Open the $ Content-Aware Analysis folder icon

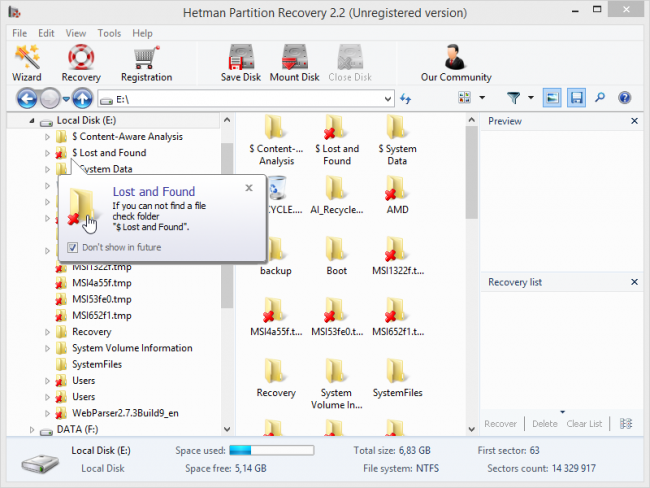click(274, 127)
